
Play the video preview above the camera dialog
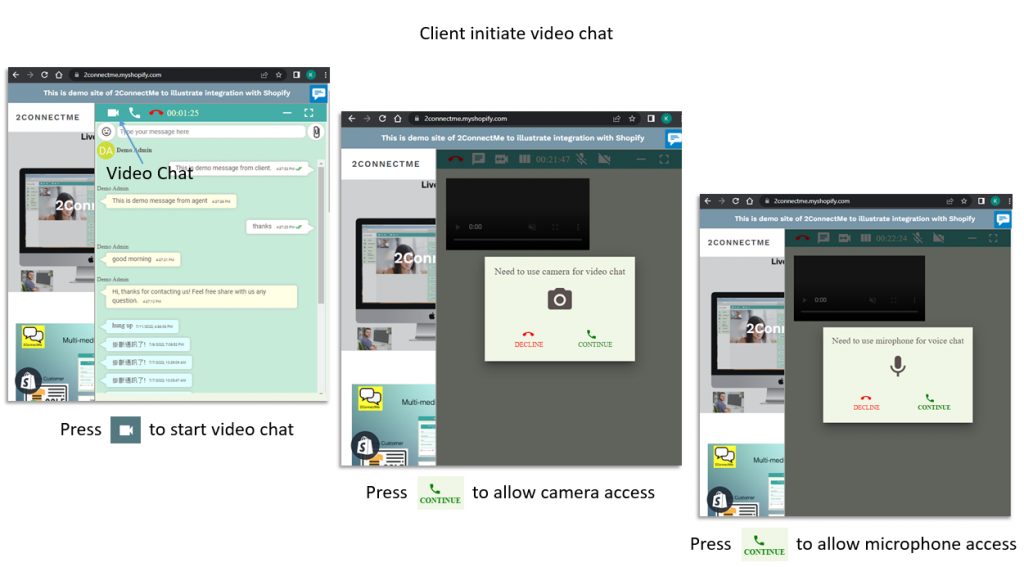(x=457, y=227)
